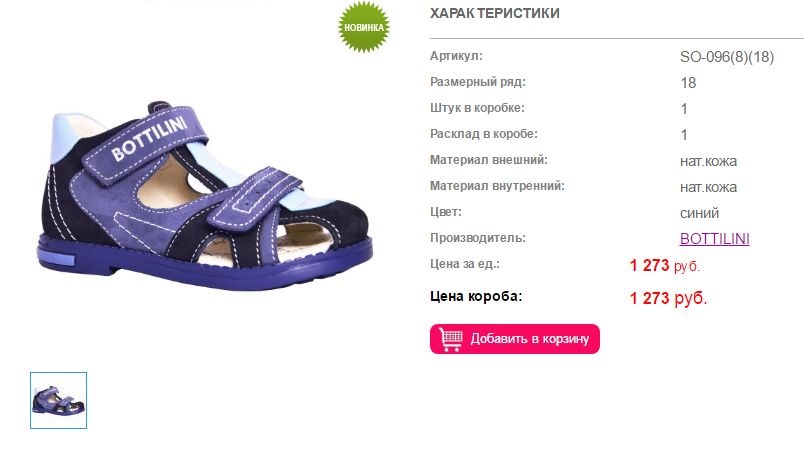The width and height of the screenshot is (804, 459).
Task: Click the ХАРАКТЕРИСТИКИ heading
Action: pos(494,13)
